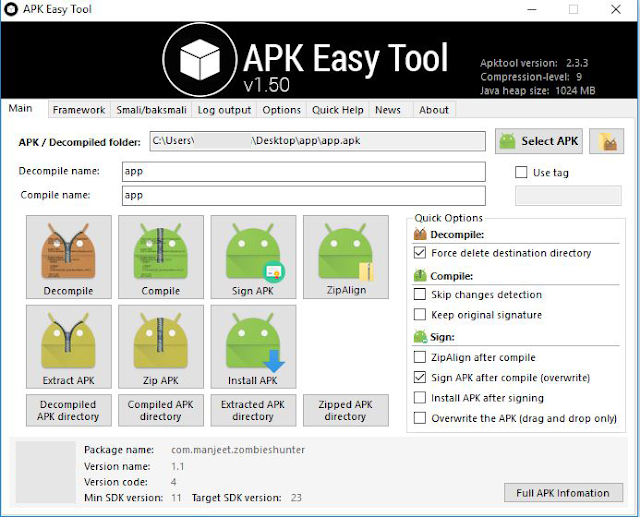
Task: Enable ZipAlign after compile
Action: 420,357
